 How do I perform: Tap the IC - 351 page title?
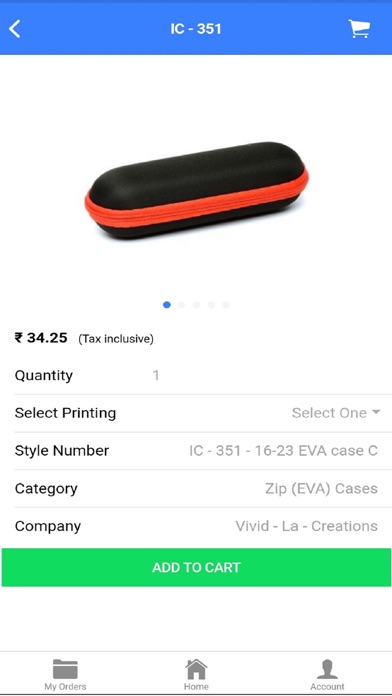pos(196,29)
